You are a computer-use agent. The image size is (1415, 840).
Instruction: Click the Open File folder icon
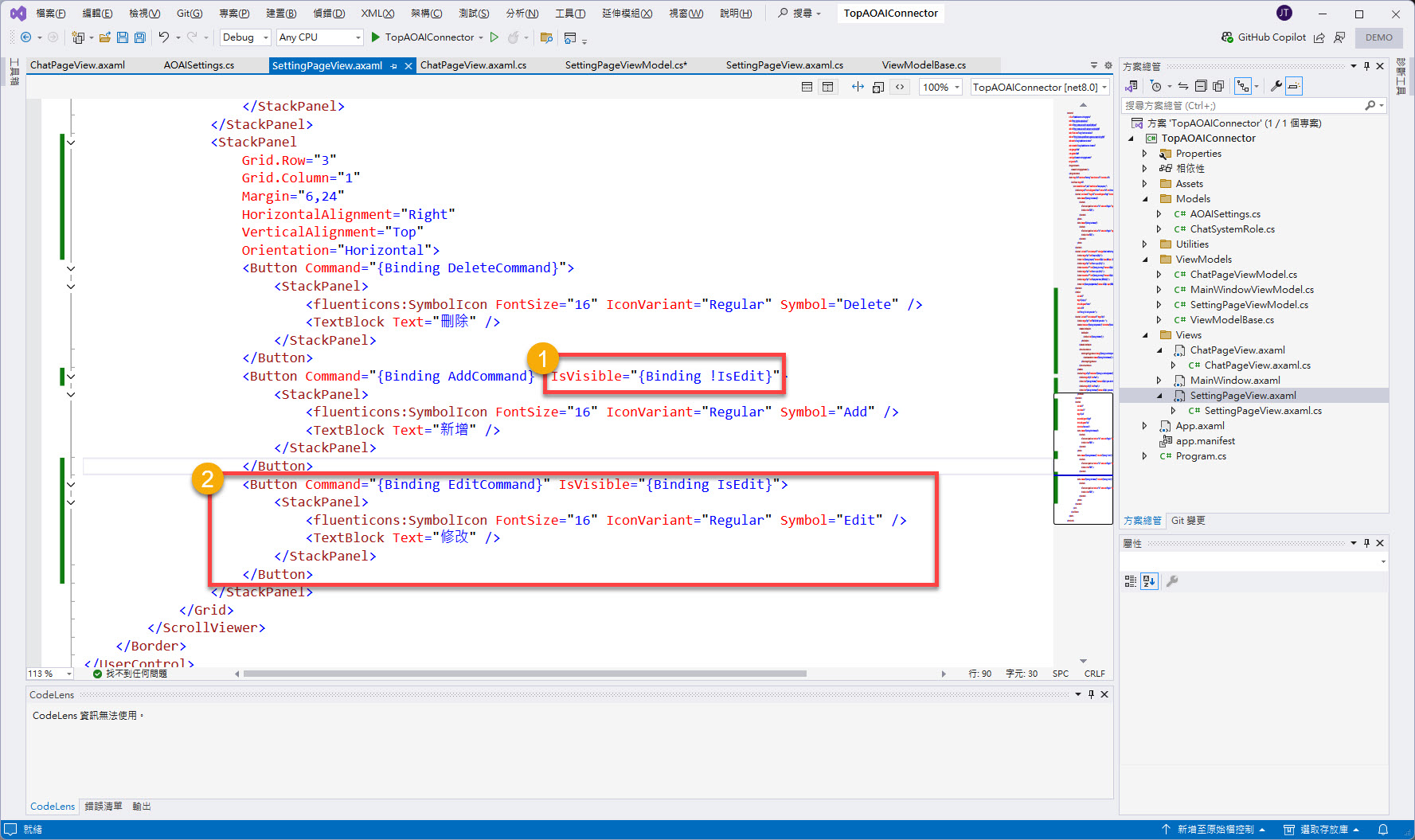click(x=104, y=37)
